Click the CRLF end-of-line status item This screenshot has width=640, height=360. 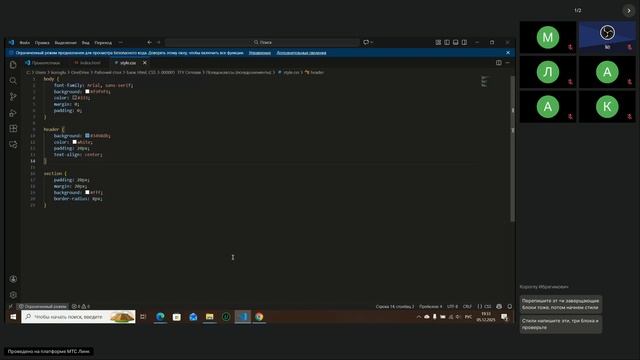coord(467,306)
